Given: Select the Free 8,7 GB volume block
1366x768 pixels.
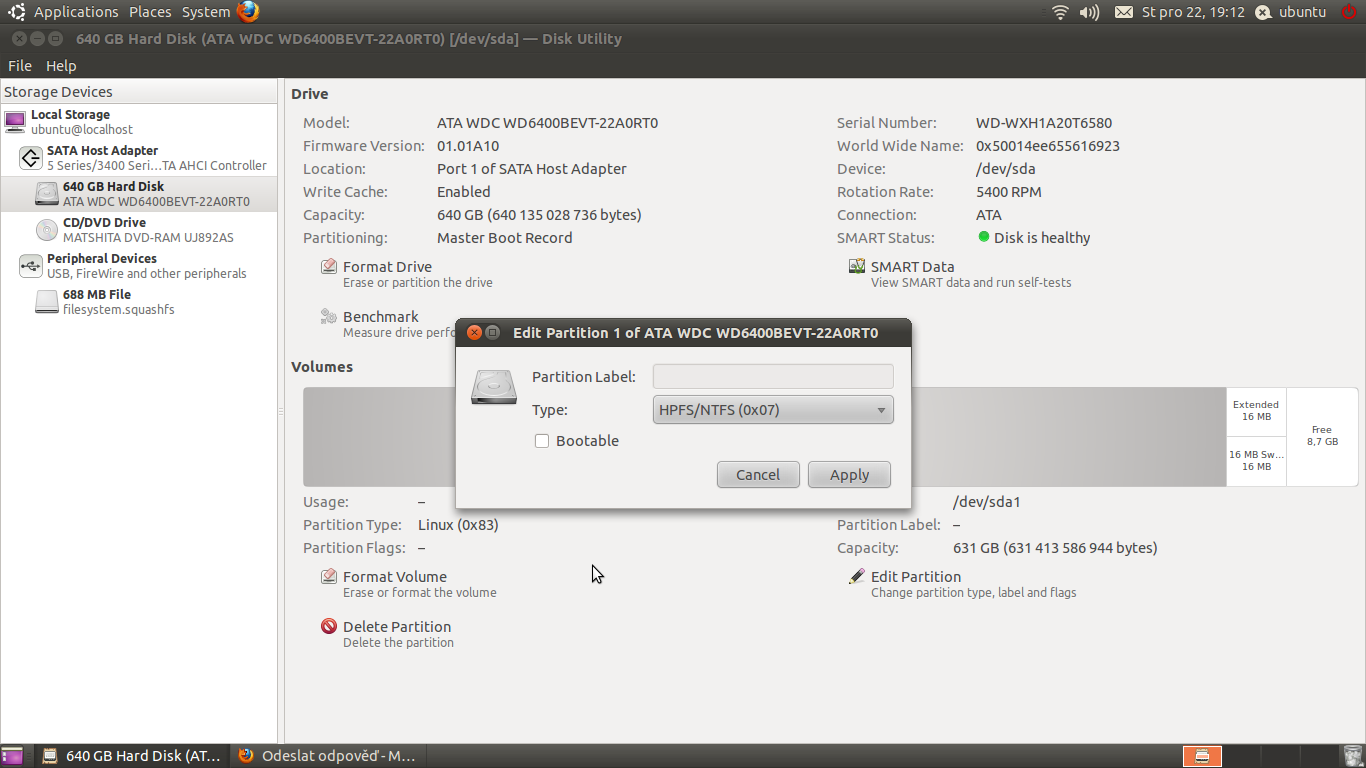Looking at the screenshot, I should pyautogui.click(x=1321, y=436).
